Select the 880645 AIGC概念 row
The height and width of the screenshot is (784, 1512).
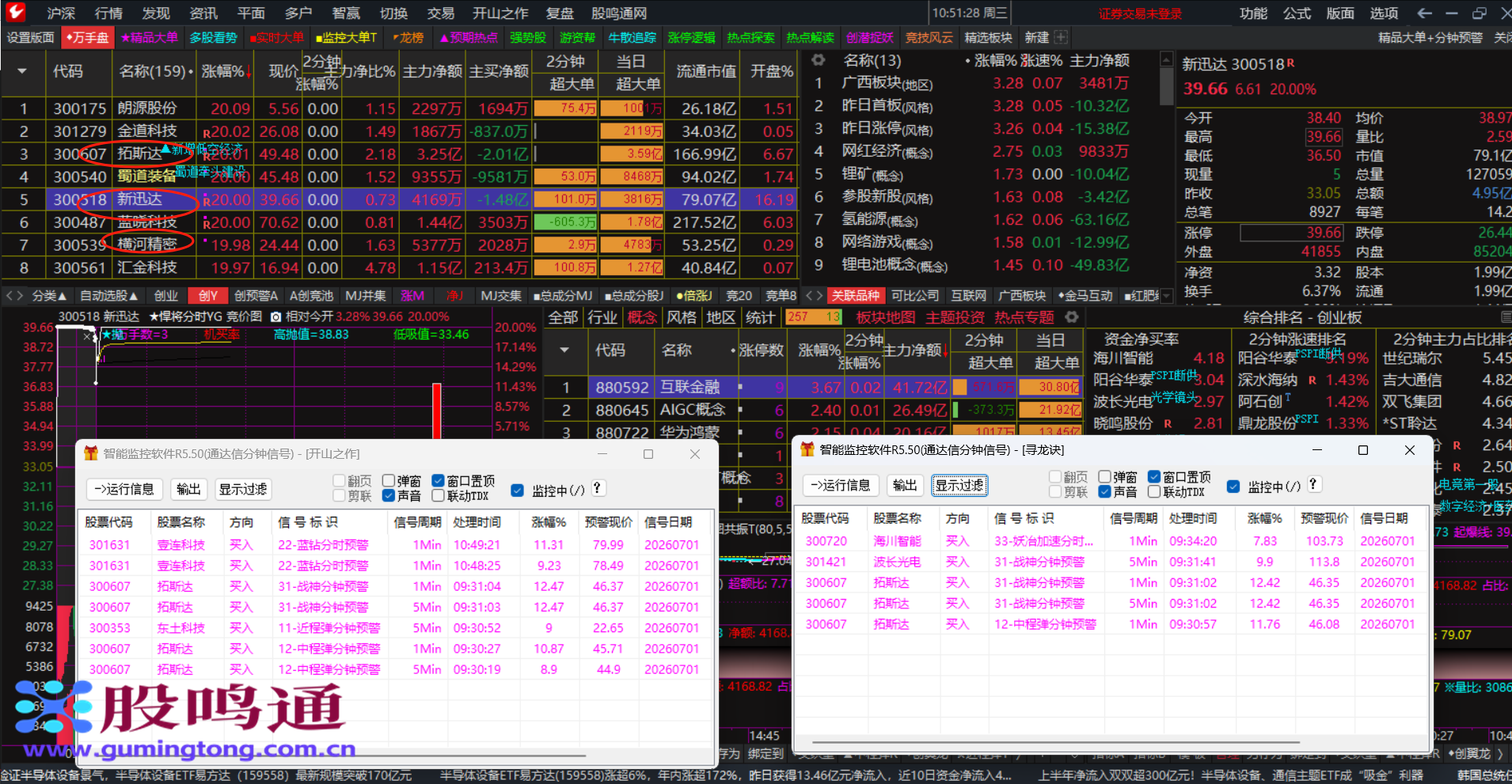(814, 410)
